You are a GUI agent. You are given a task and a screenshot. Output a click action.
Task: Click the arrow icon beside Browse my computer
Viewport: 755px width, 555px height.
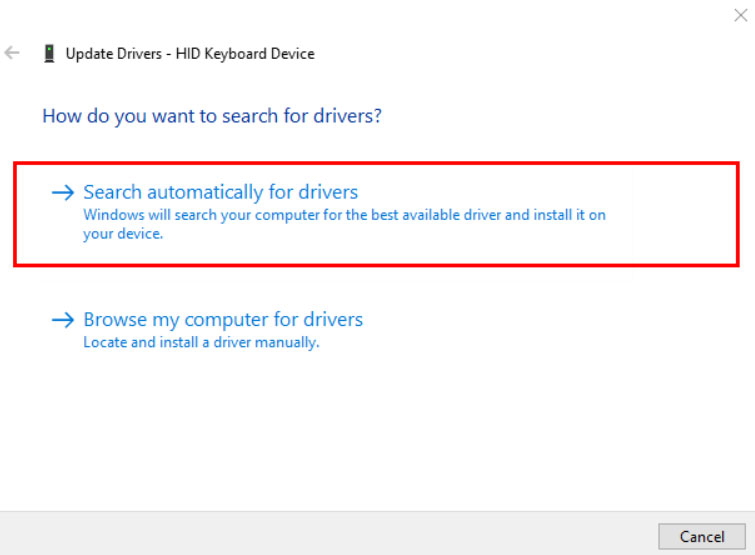[x=63, y=320]
